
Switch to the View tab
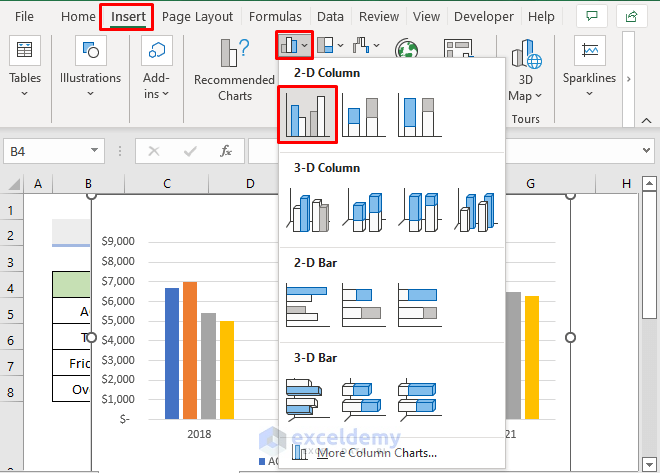[x=426, y=16]
